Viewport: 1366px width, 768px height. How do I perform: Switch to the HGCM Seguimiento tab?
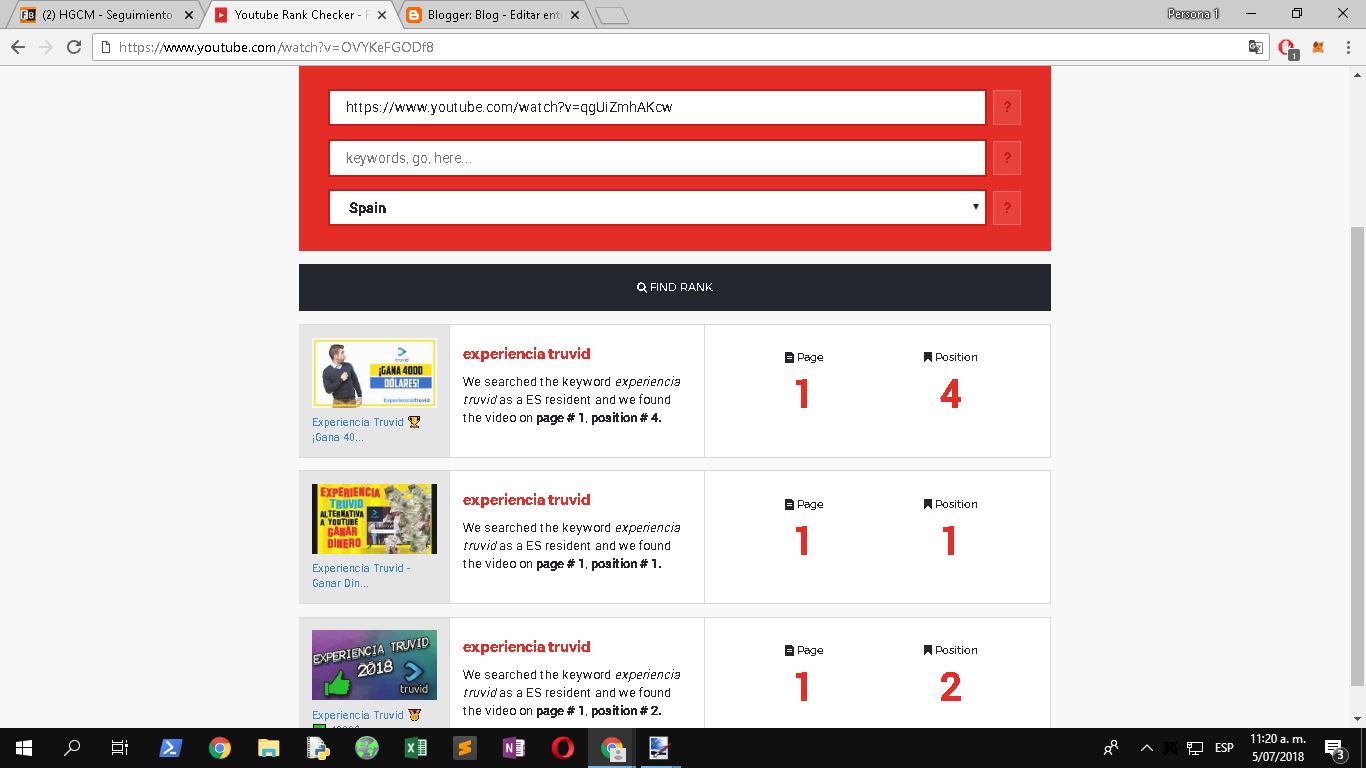click(x=107, y=15)
